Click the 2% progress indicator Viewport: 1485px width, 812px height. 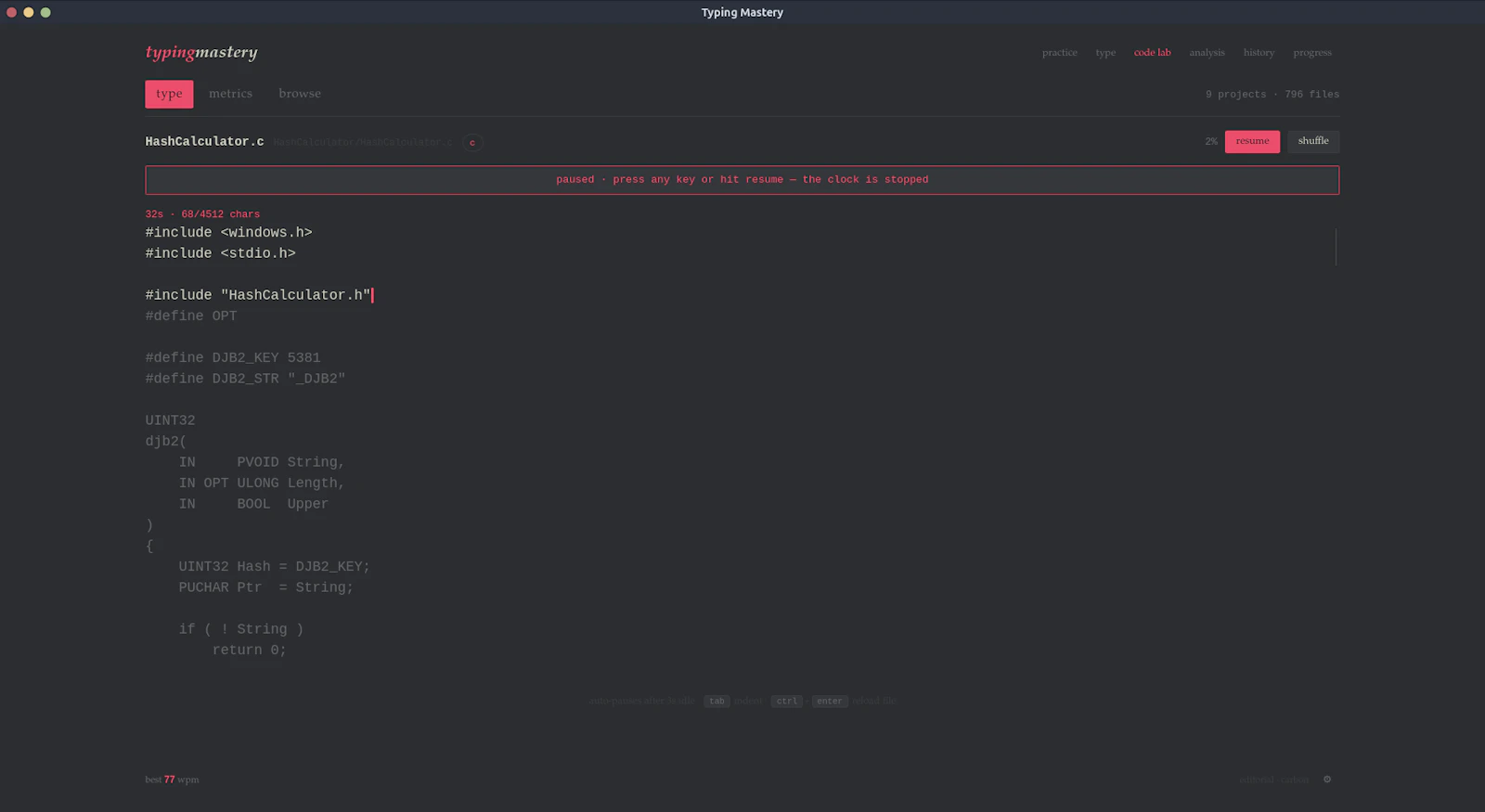click(1211, 142)
